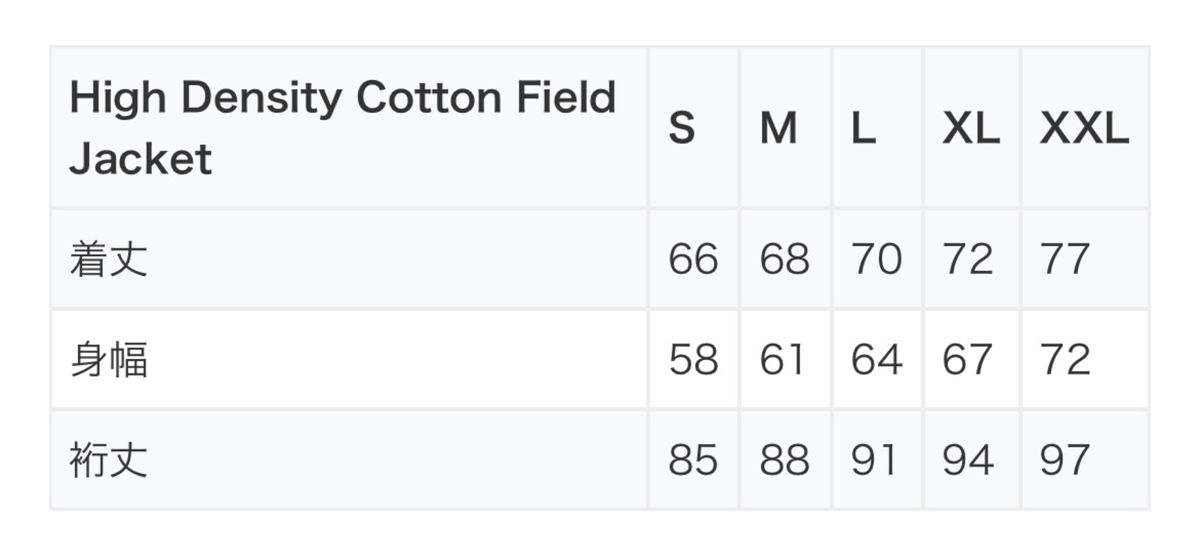Click the 裄丈 value 91 for size L
Screen dimensions: 1200x556
coord(874,460)
